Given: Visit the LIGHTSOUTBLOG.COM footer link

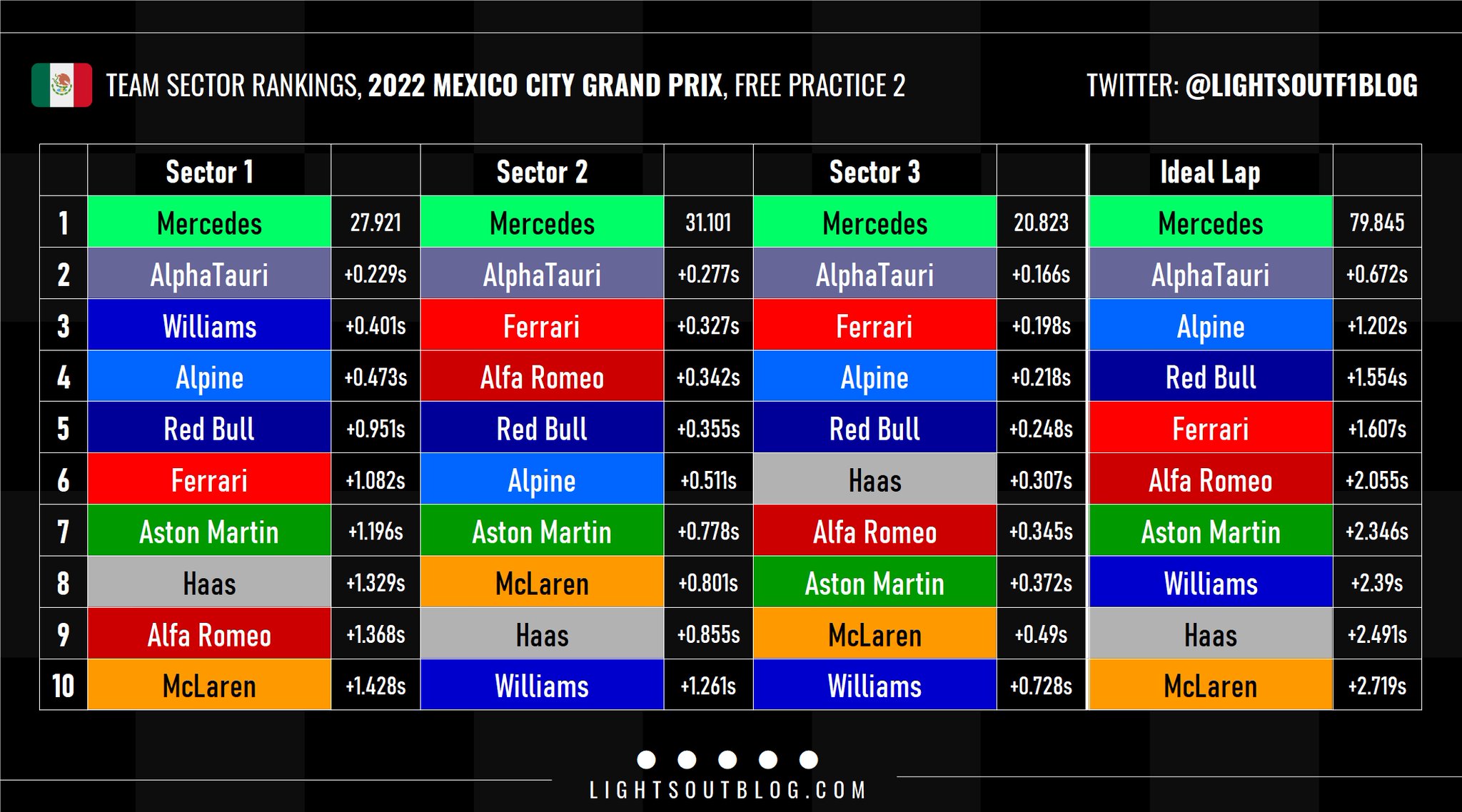Looking at the screenshot, I should pos(727,791).
